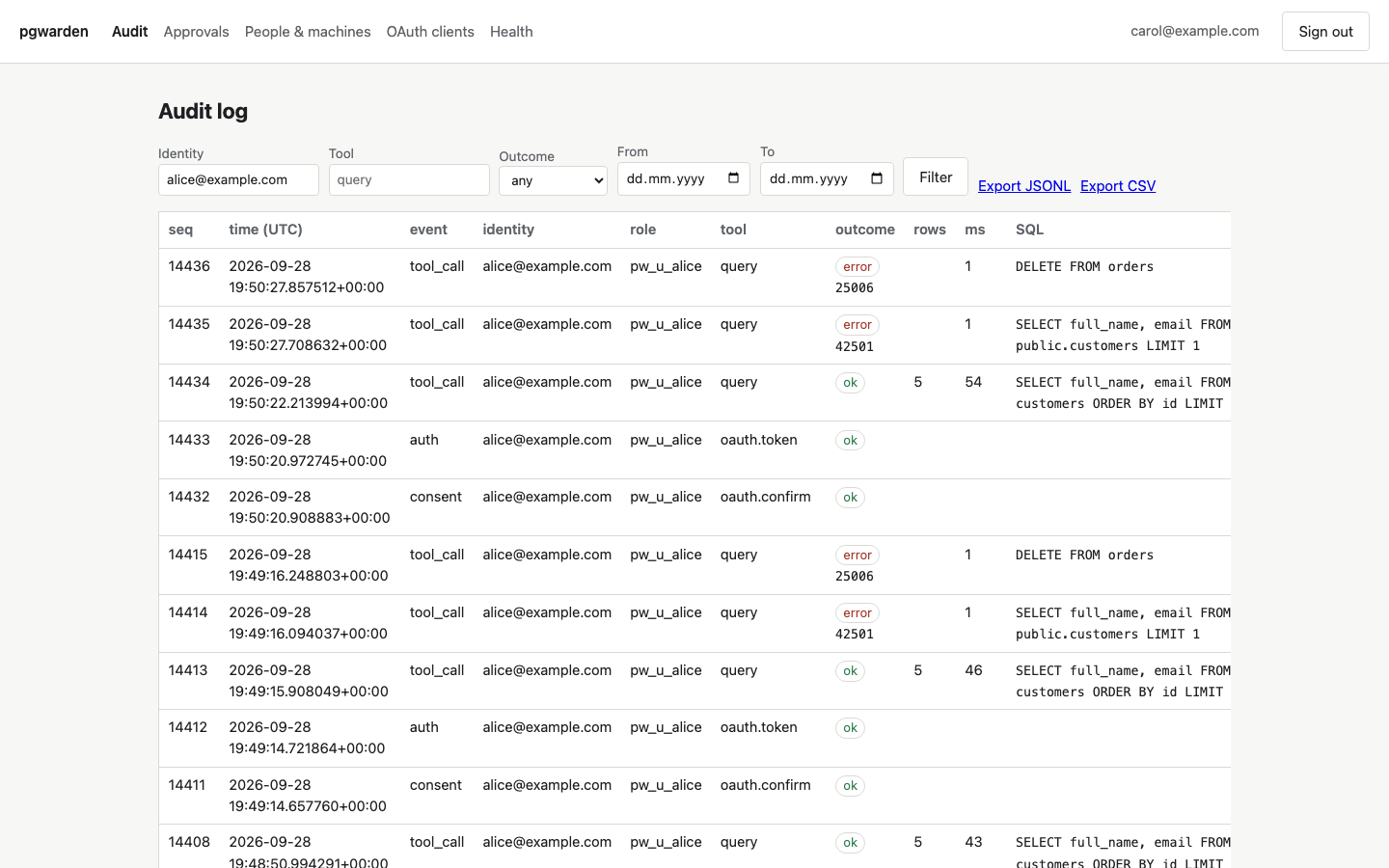Switch to OAuth clients page
Viewport: 1389px width, 868px height.
point(430,31)
